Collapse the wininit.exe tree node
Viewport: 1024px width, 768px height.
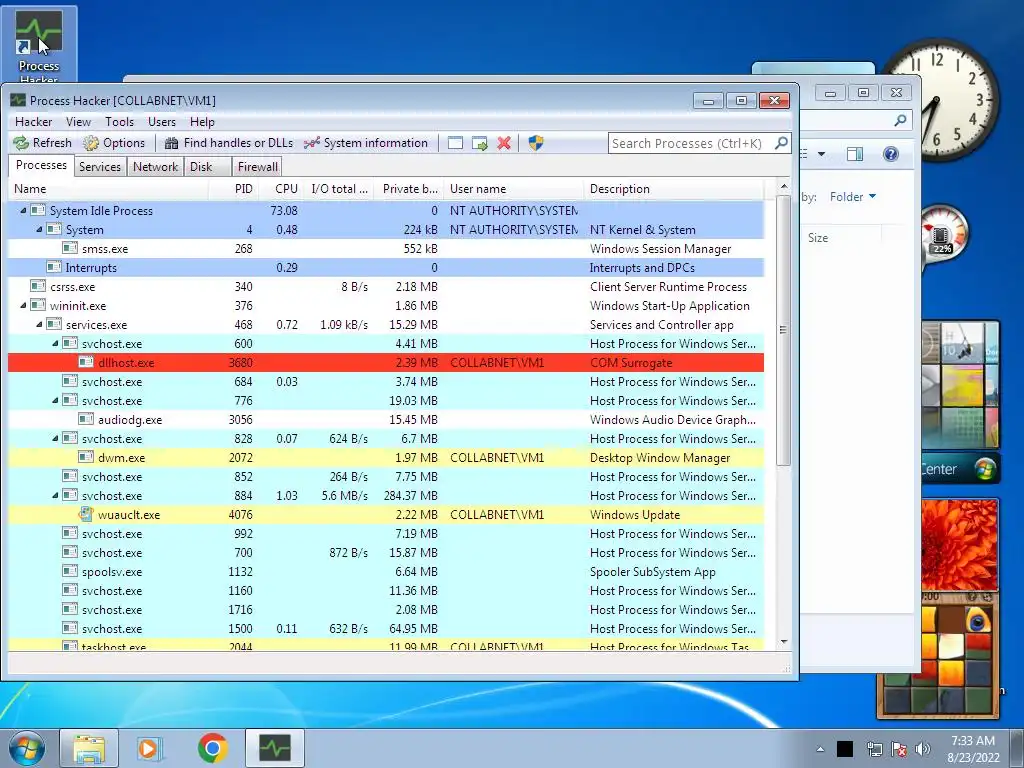pos(24,306)
